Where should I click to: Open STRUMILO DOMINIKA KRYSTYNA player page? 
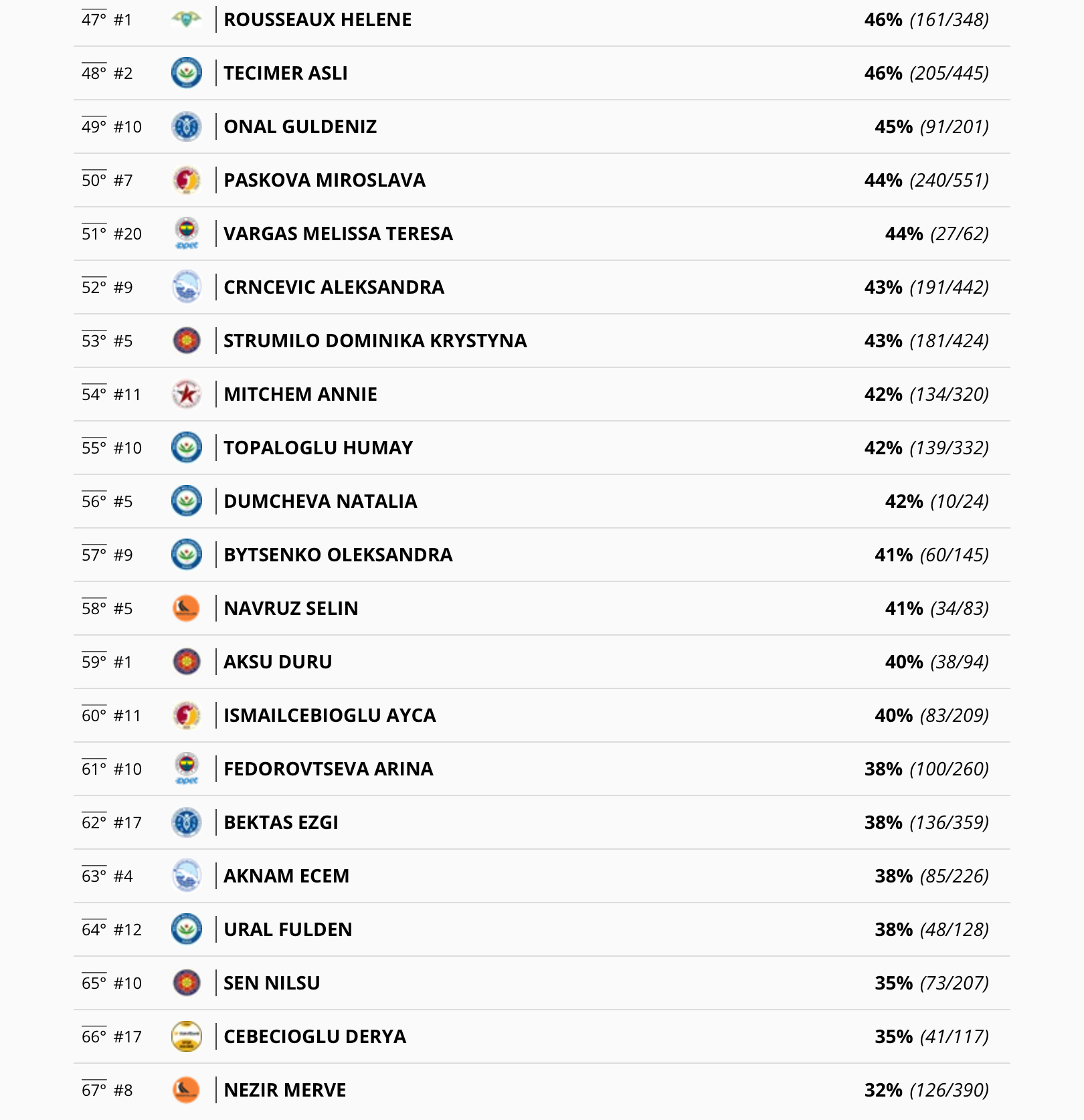pyautogui.click(x=375, y=341)
